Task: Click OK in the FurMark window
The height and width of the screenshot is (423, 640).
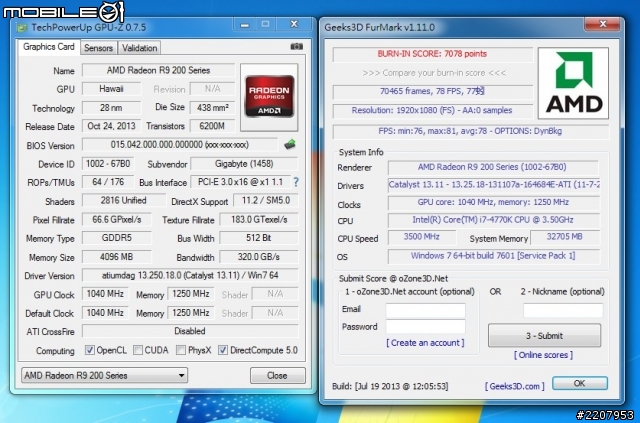Action: point(580,383)
